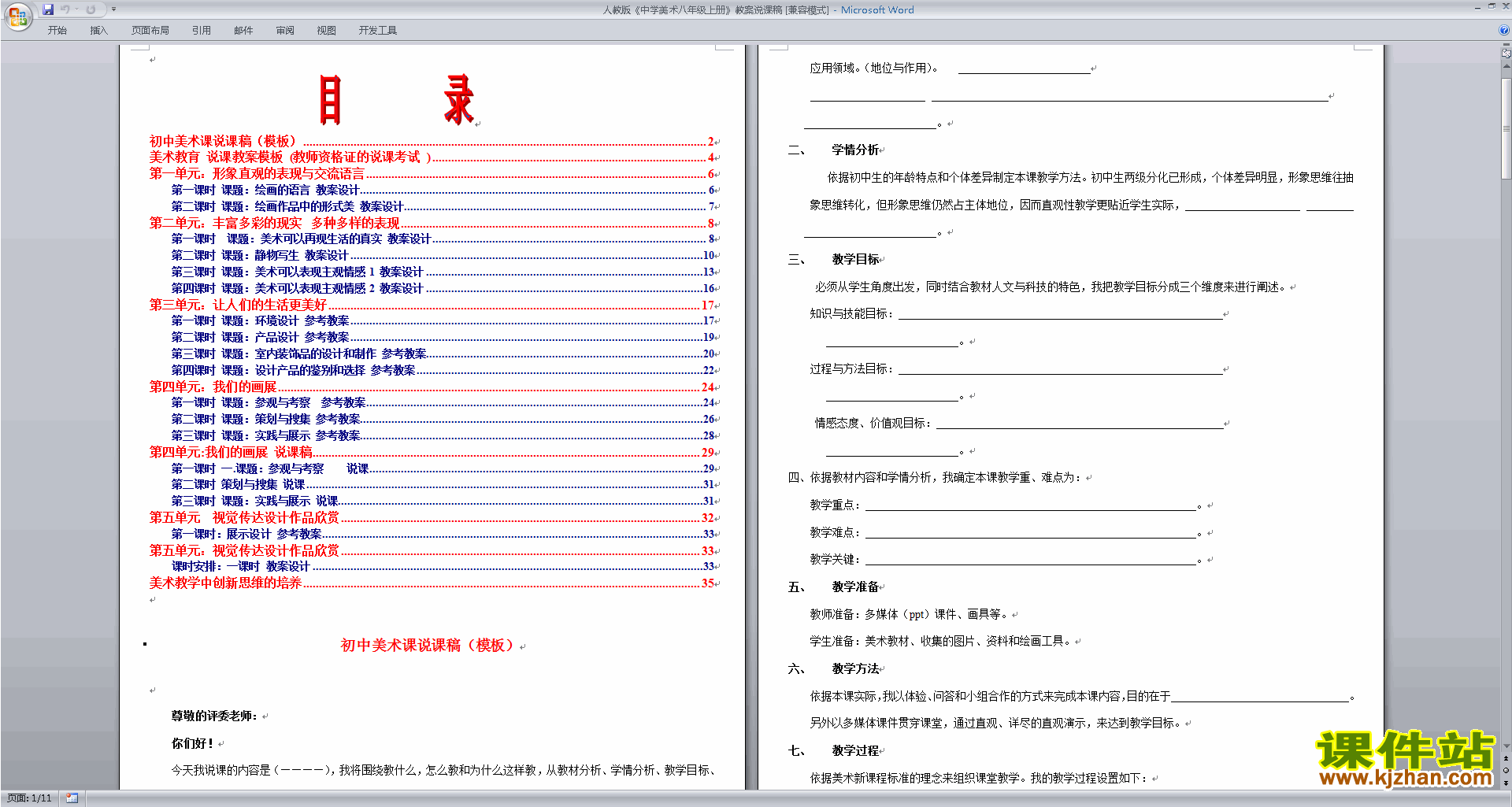The height and width of the screenshot is (807, 1512).
Task: Follow TOC link 参观与考察 参考教案
Action: pyautogui.click(x=443, y=402)
